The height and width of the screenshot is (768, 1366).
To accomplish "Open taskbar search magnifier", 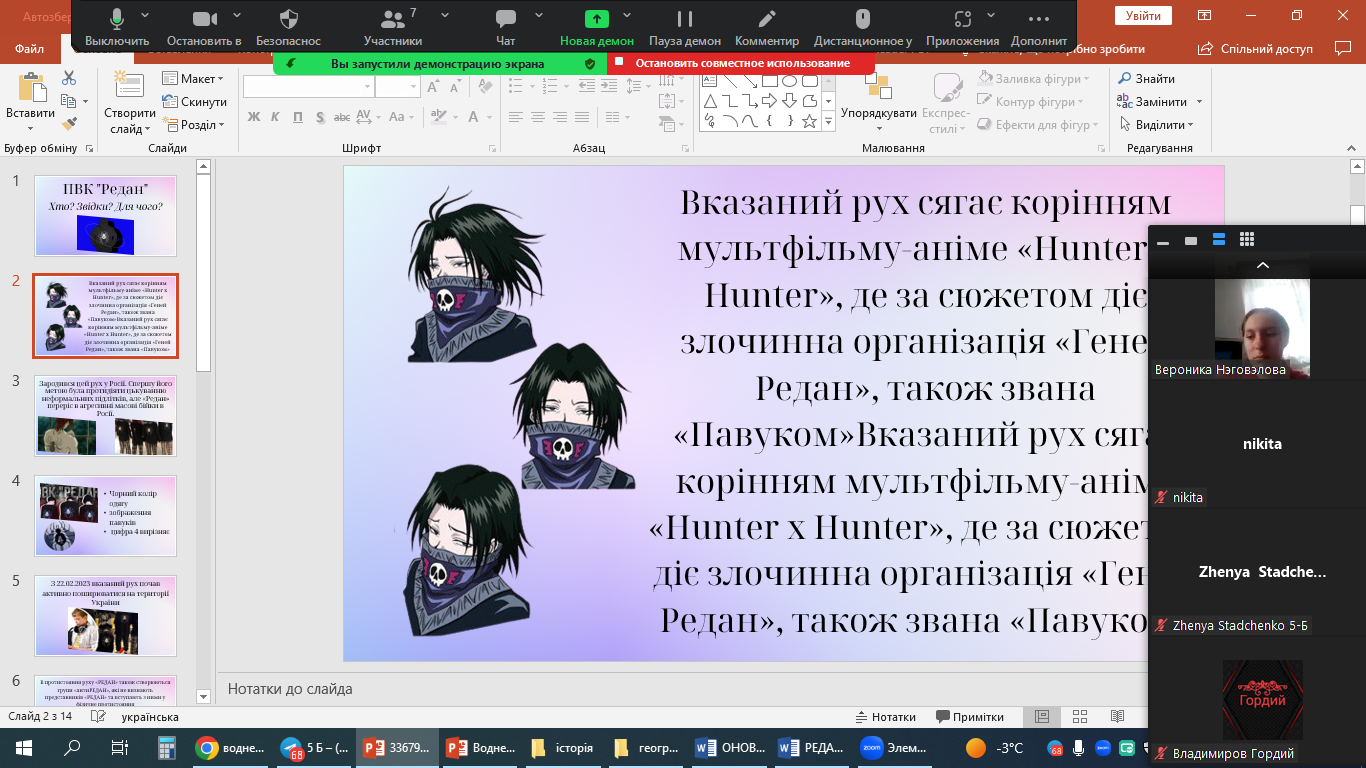I will click(x=72, y=748).
